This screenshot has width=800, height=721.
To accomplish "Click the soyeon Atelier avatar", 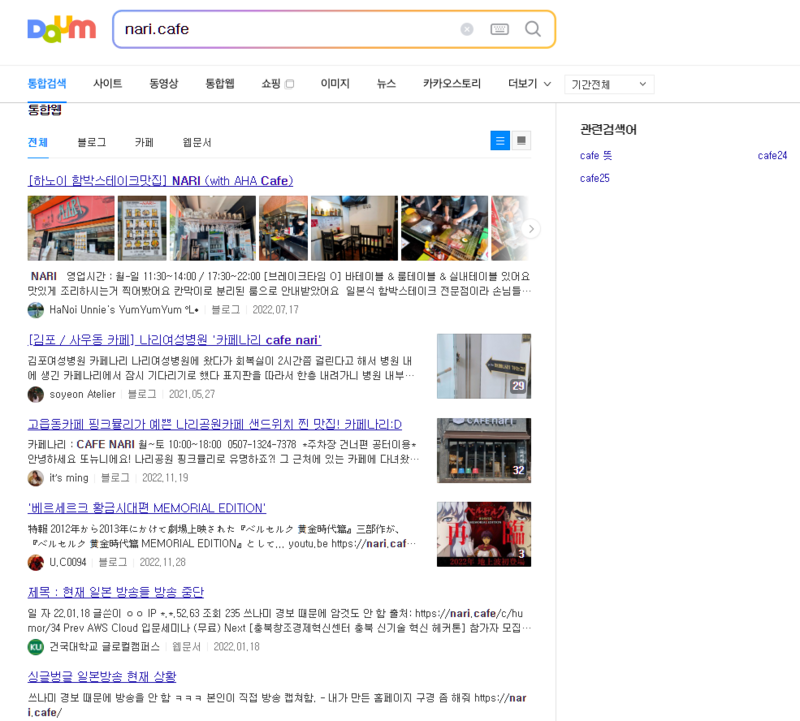I will point(36,394).
